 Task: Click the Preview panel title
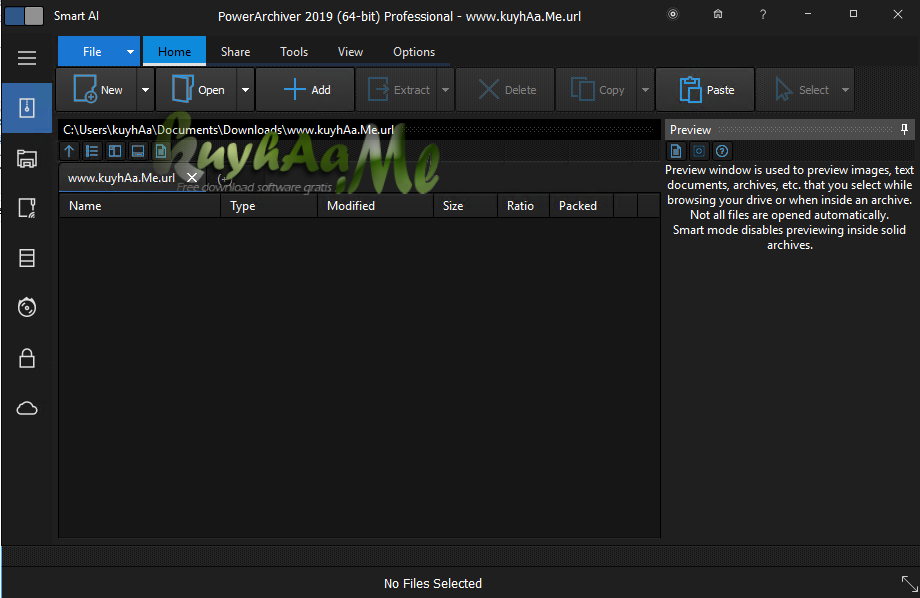tap(691, 130)
